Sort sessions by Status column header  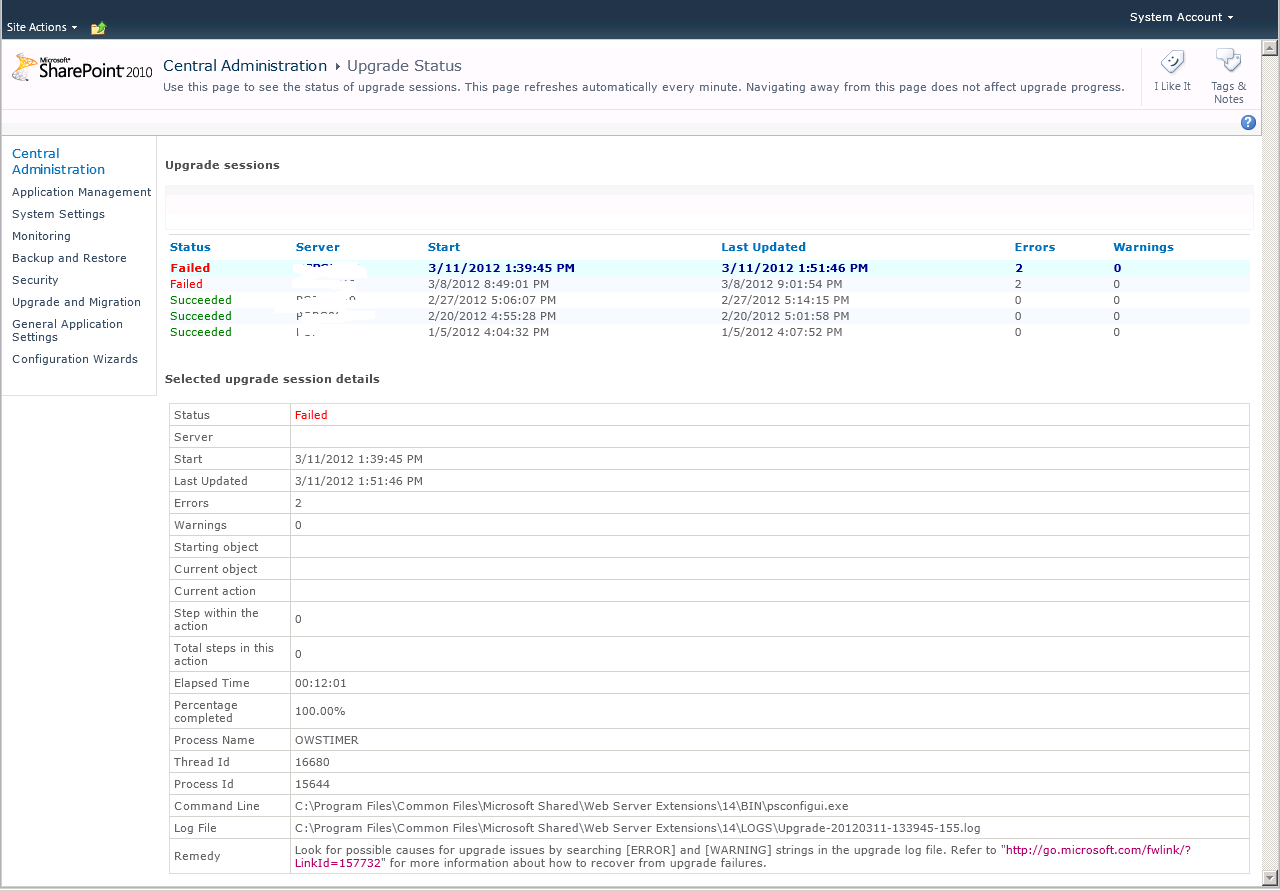tap(190, 247)
